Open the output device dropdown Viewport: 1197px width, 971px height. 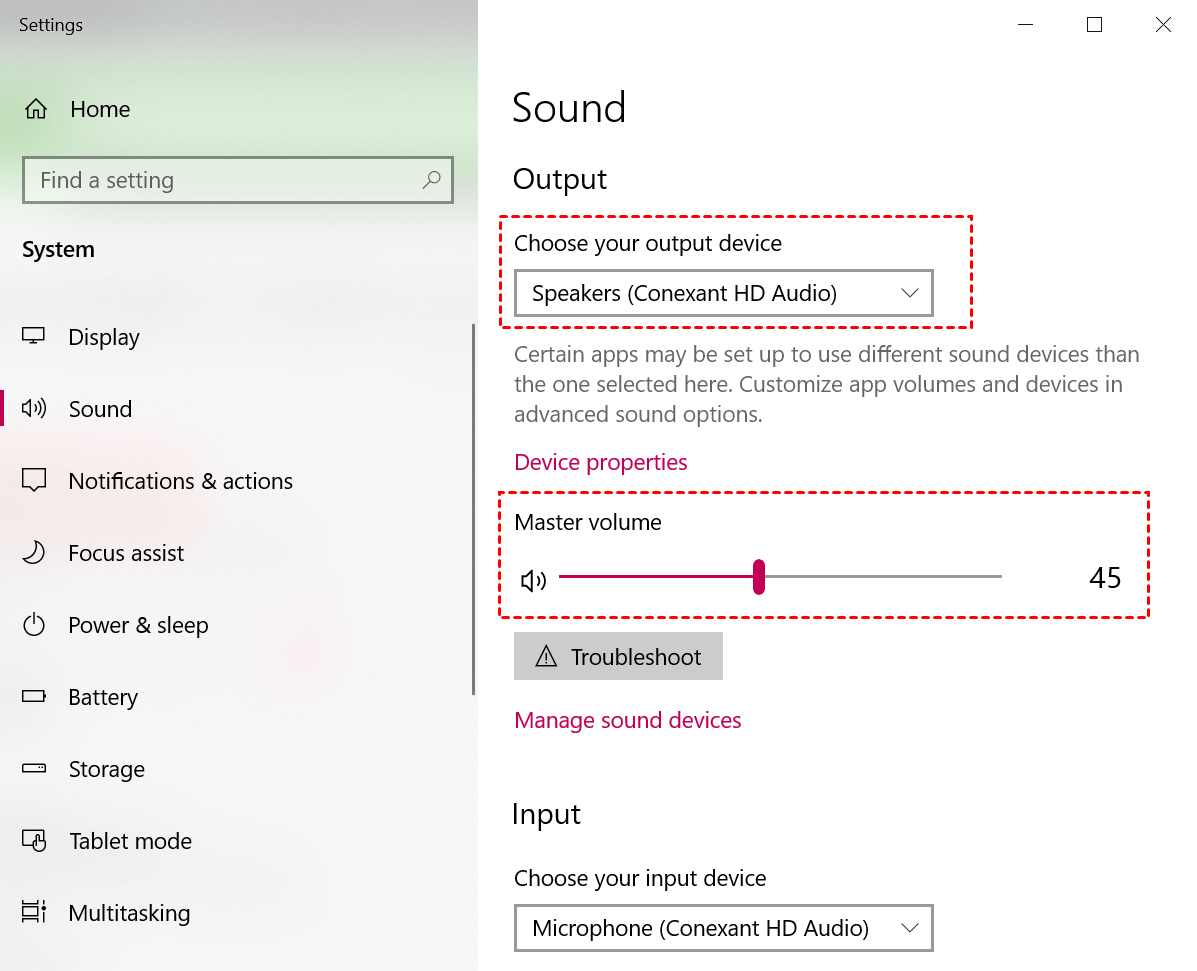coord(724,293)
